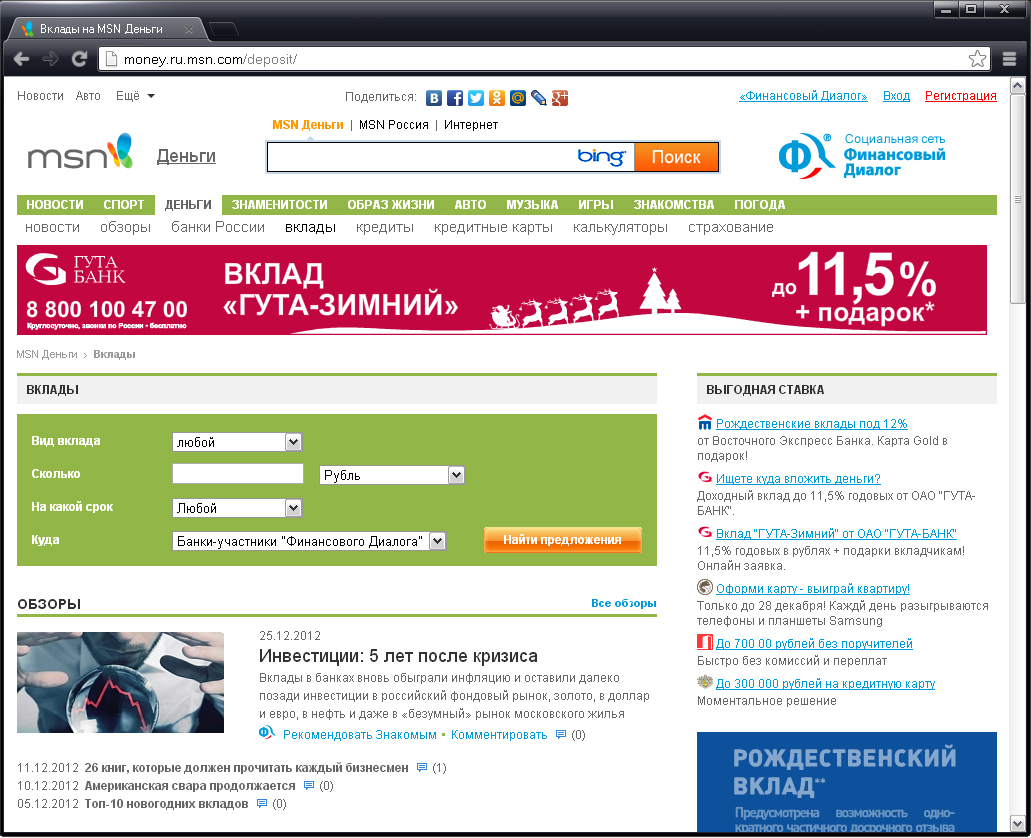The width and height of the screenshot is (1031, 838).
Task: Open the ОБРАЗ ЖИЗНИ main tab
Action: tap(391, 205)
